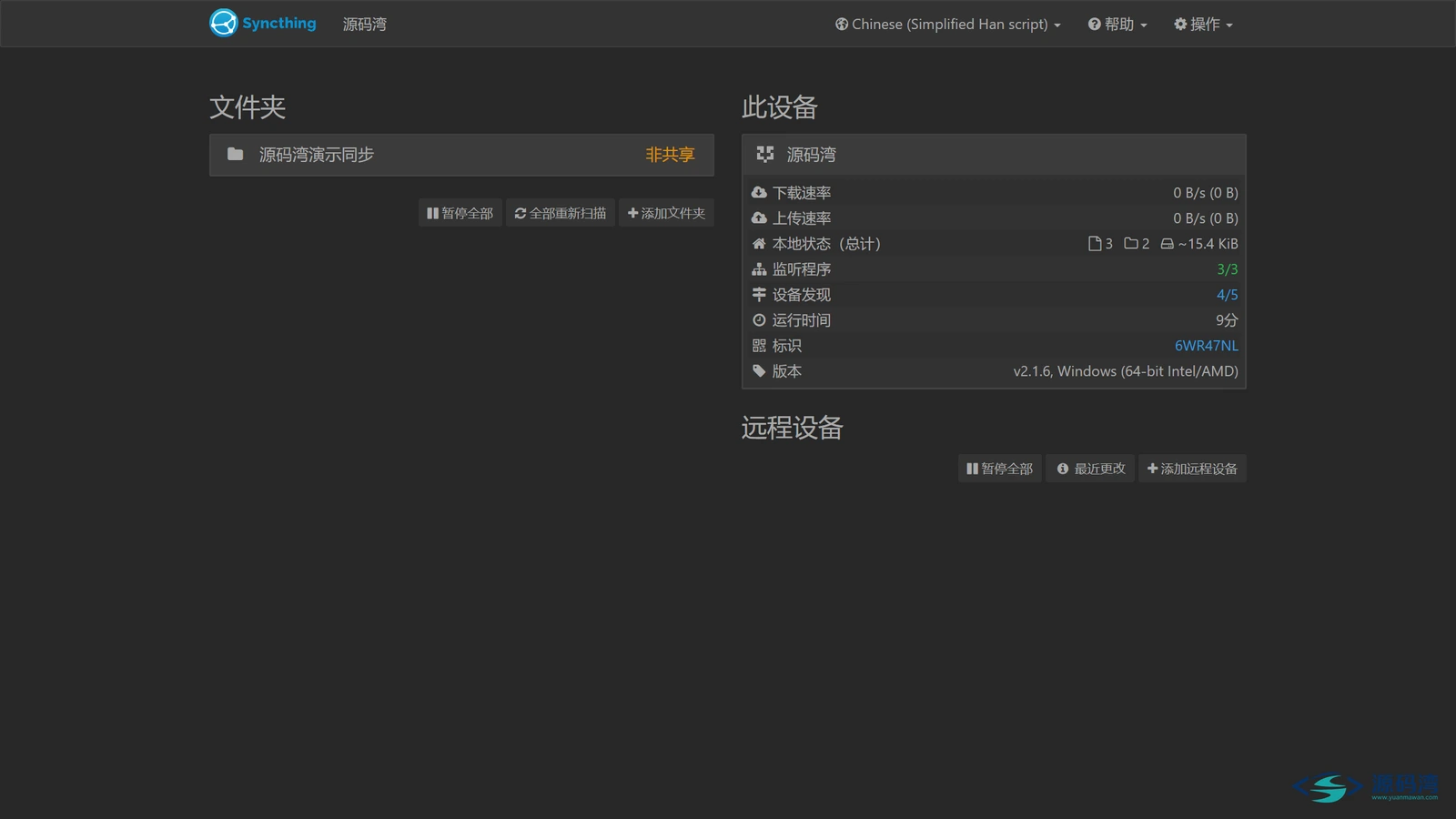Click the upload rate value in 上传速率 row

coord(1205,218)
